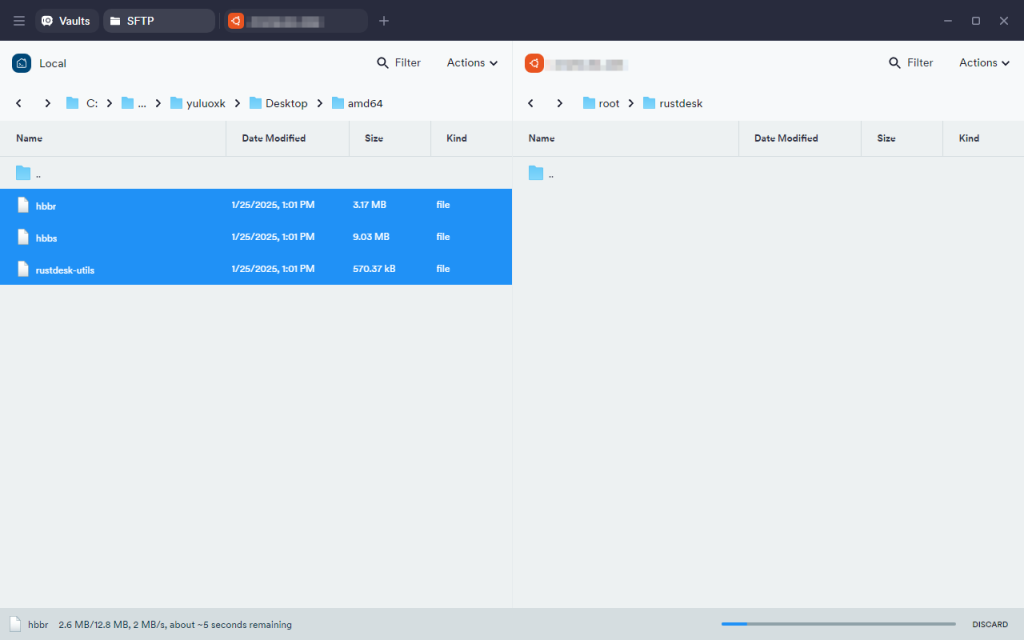Open parent folder .. in Local pane
Viewport: 1024px width, 640px height.
point(256,173)
